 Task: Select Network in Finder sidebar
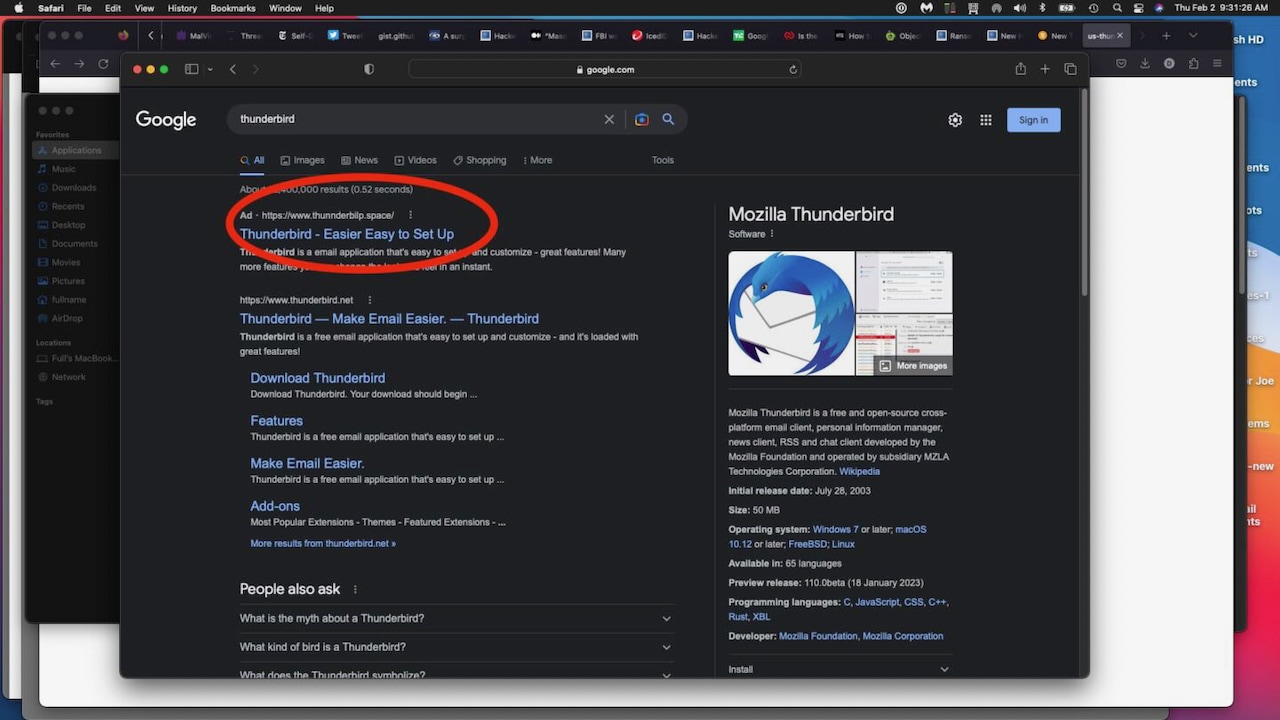pyautogui.click(x=69, y=377)
